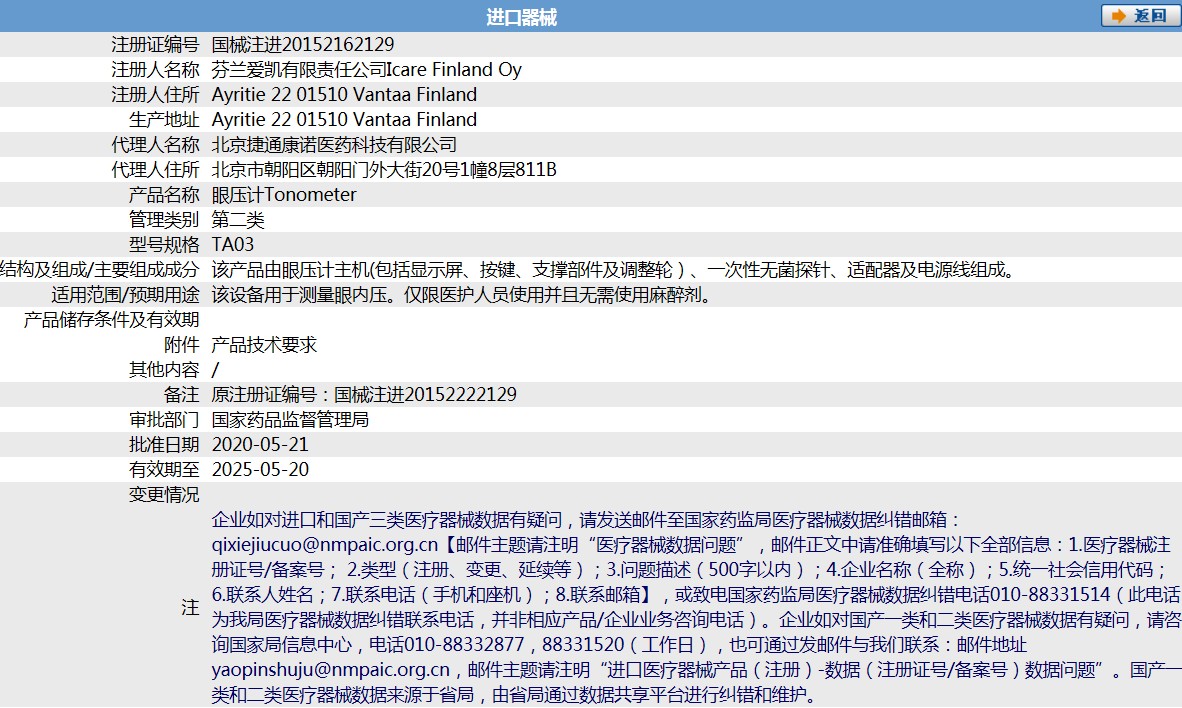This screenshot has width=1182, height=708.
Task: Click the label 注册人住所
Action: coord(155,94)
